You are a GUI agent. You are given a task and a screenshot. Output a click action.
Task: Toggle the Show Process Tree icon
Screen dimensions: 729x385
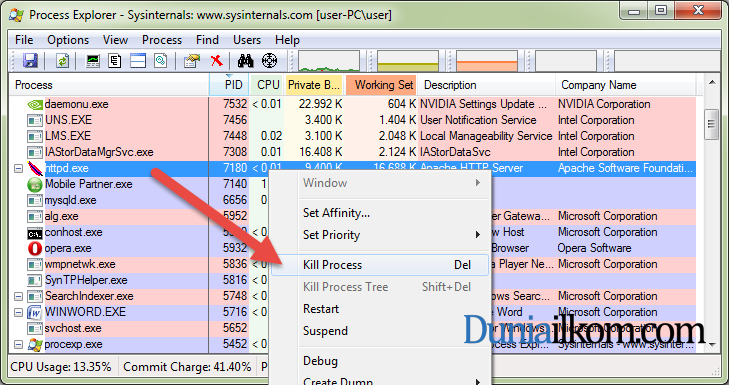115,61
